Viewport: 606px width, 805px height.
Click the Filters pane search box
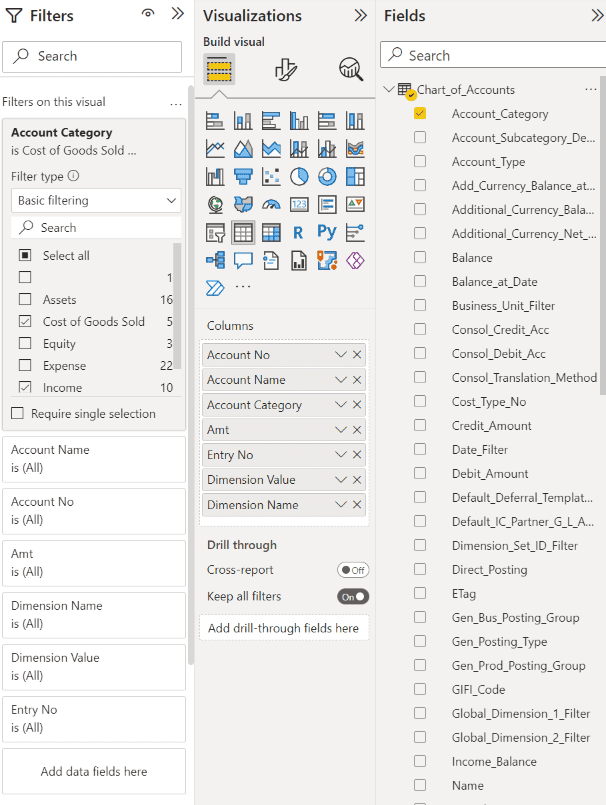pyautogui.click(x=92, y=56)
